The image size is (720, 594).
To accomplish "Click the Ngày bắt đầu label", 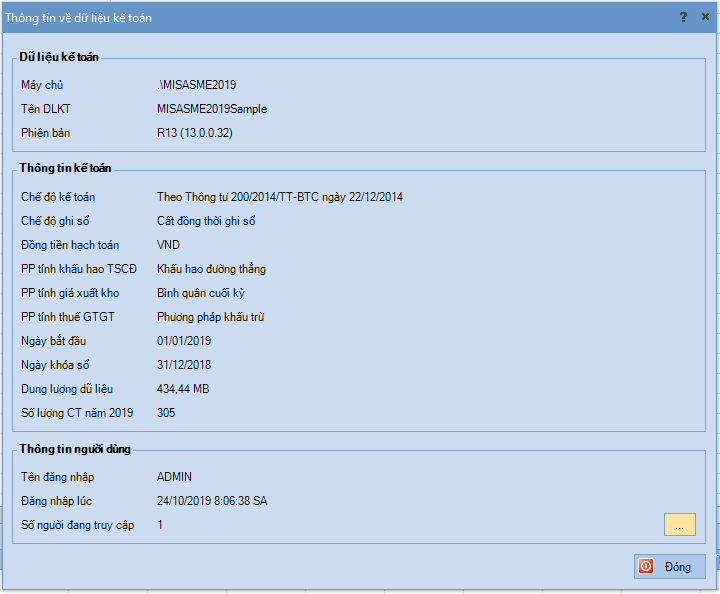I will click(54, 341).
